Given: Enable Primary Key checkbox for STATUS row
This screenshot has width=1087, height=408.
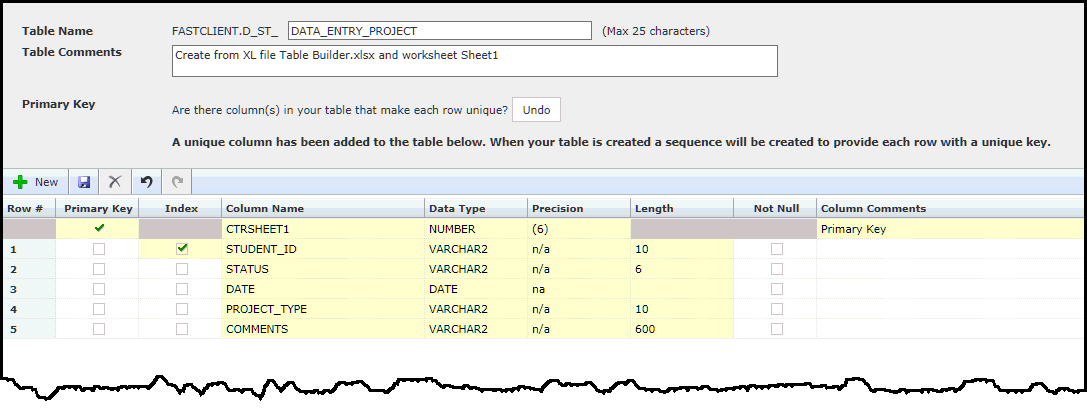Looking at the screenshot, I should click(98, 269).
